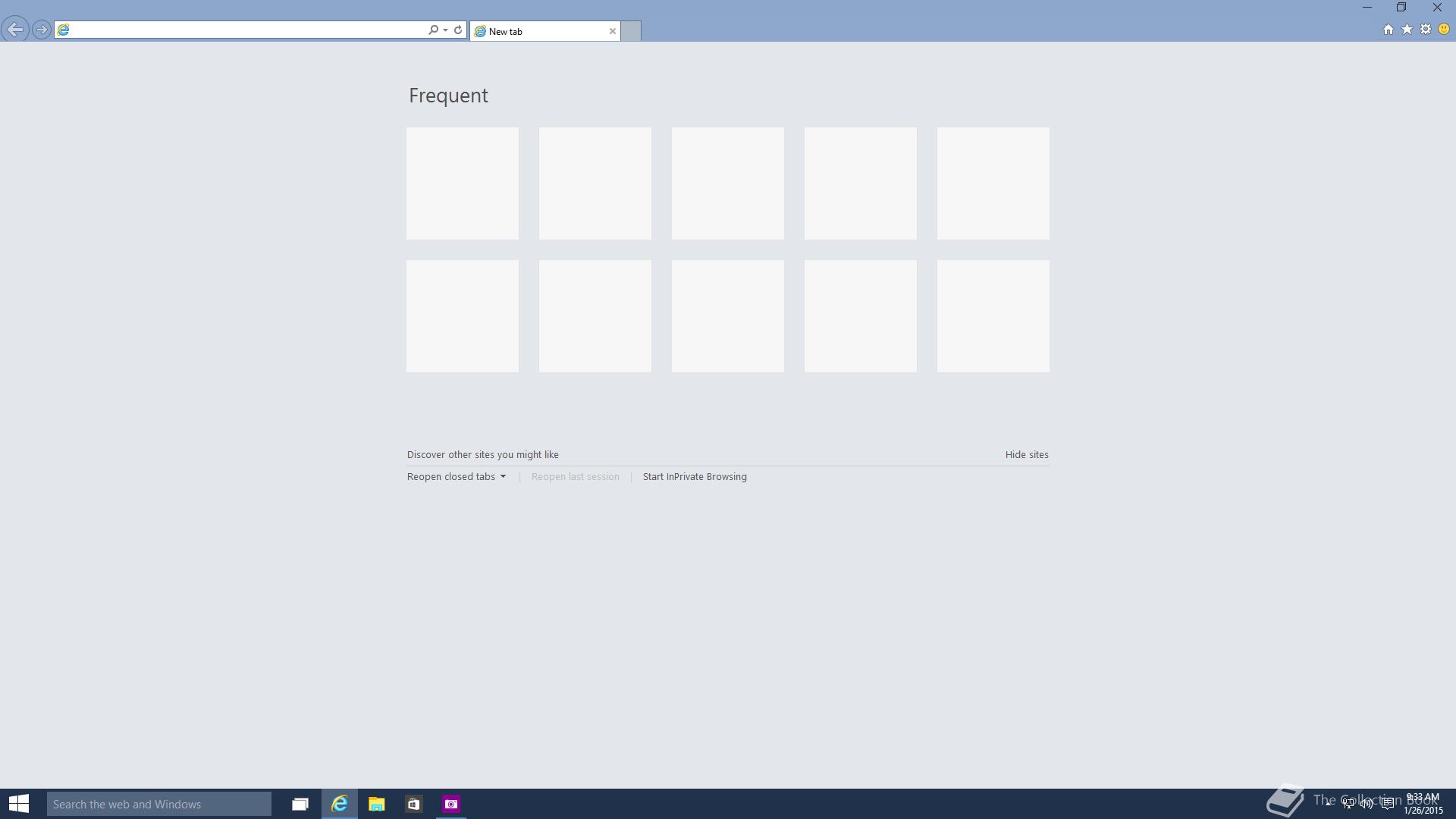Open a new blank tab button

pyautogui.click(x=631, y=31)
